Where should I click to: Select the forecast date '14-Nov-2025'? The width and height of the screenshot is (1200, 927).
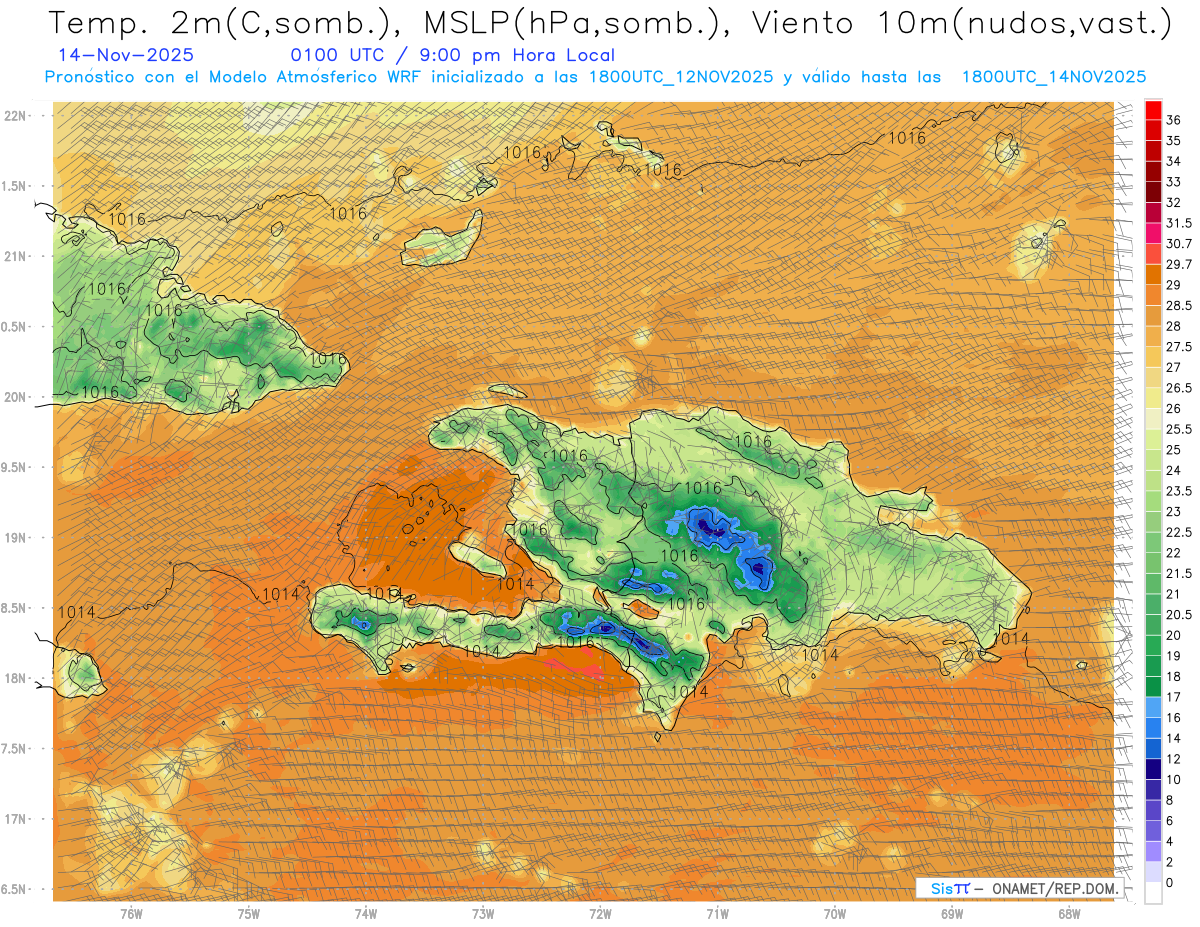126,56
